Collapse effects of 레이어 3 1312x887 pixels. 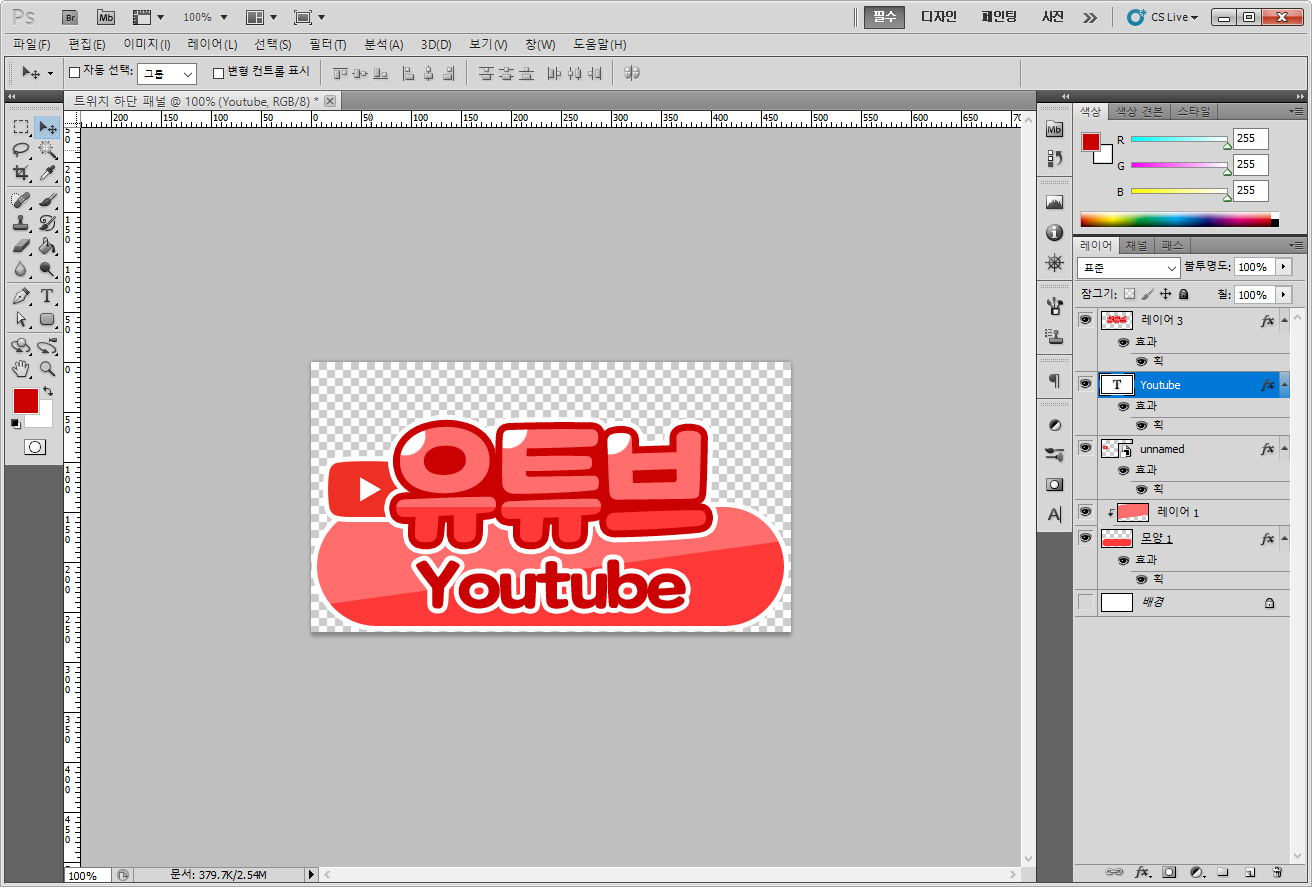tap(1284, 320)
